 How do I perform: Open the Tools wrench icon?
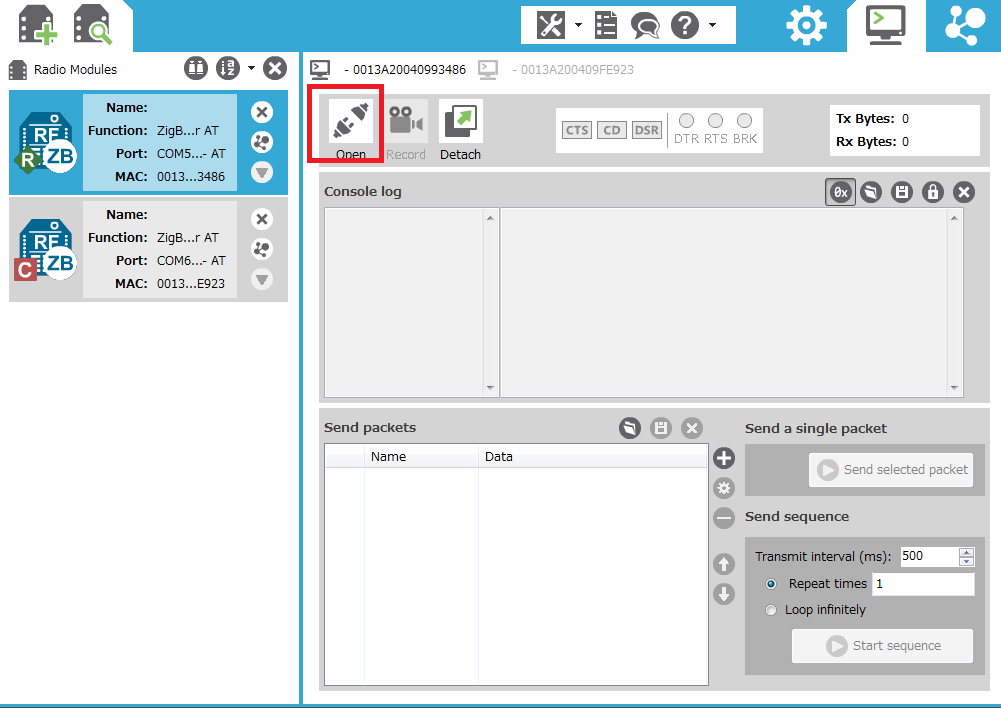tap(550, 26)
